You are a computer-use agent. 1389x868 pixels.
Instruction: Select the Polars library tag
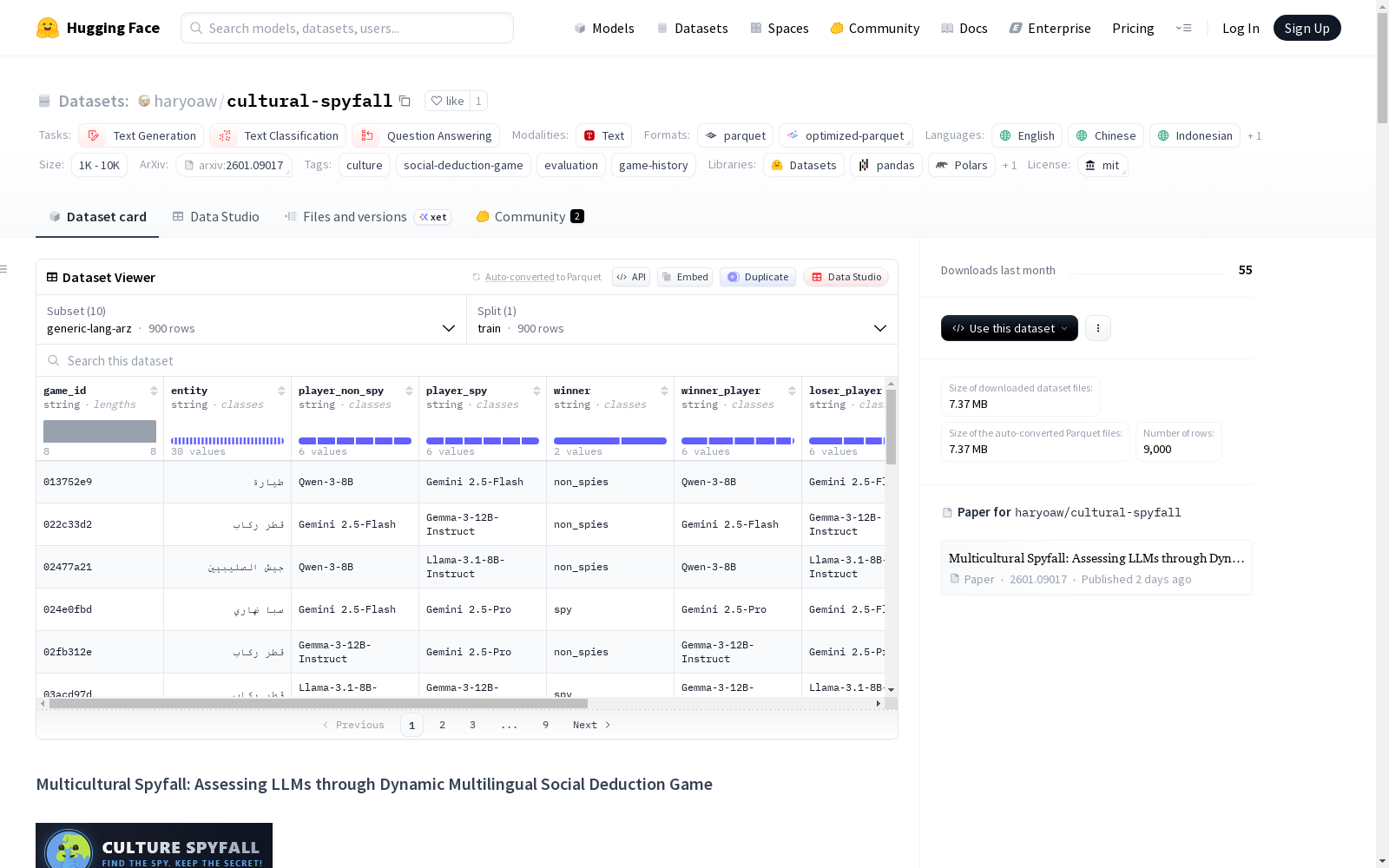click(x=961, y=165)
